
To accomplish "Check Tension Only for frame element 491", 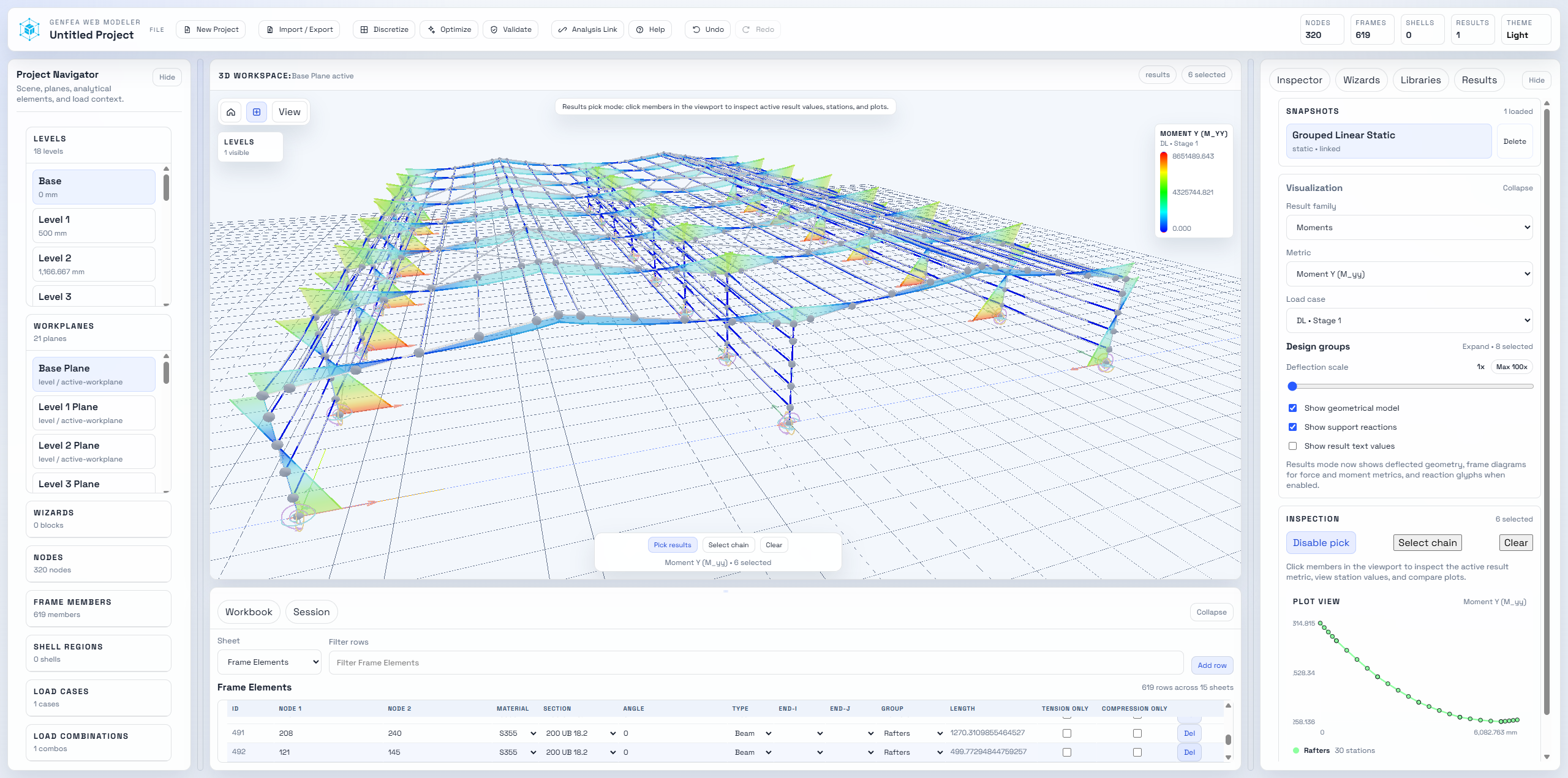I will (x=1067, y=733).
